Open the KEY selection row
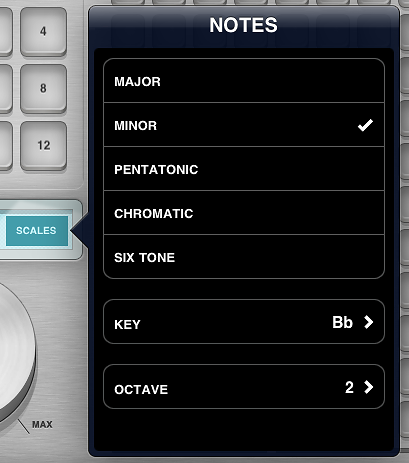This screenshot has height=463, width=409. pyautogui.click(x=244, y=322)
